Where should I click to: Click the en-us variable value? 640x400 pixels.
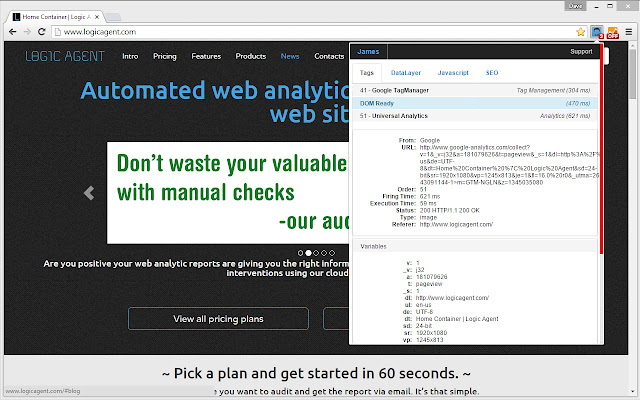423,305
